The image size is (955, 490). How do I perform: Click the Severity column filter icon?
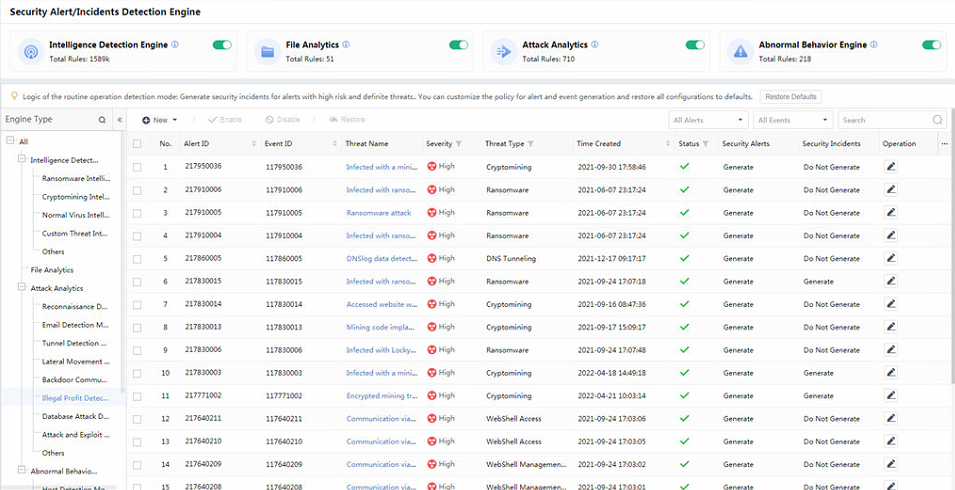point(459,144)
